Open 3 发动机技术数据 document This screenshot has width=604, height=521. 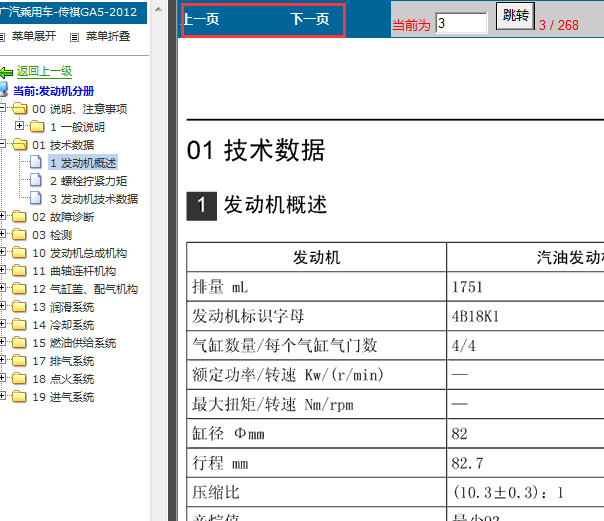pyautogui.click(x=94, y=199)
